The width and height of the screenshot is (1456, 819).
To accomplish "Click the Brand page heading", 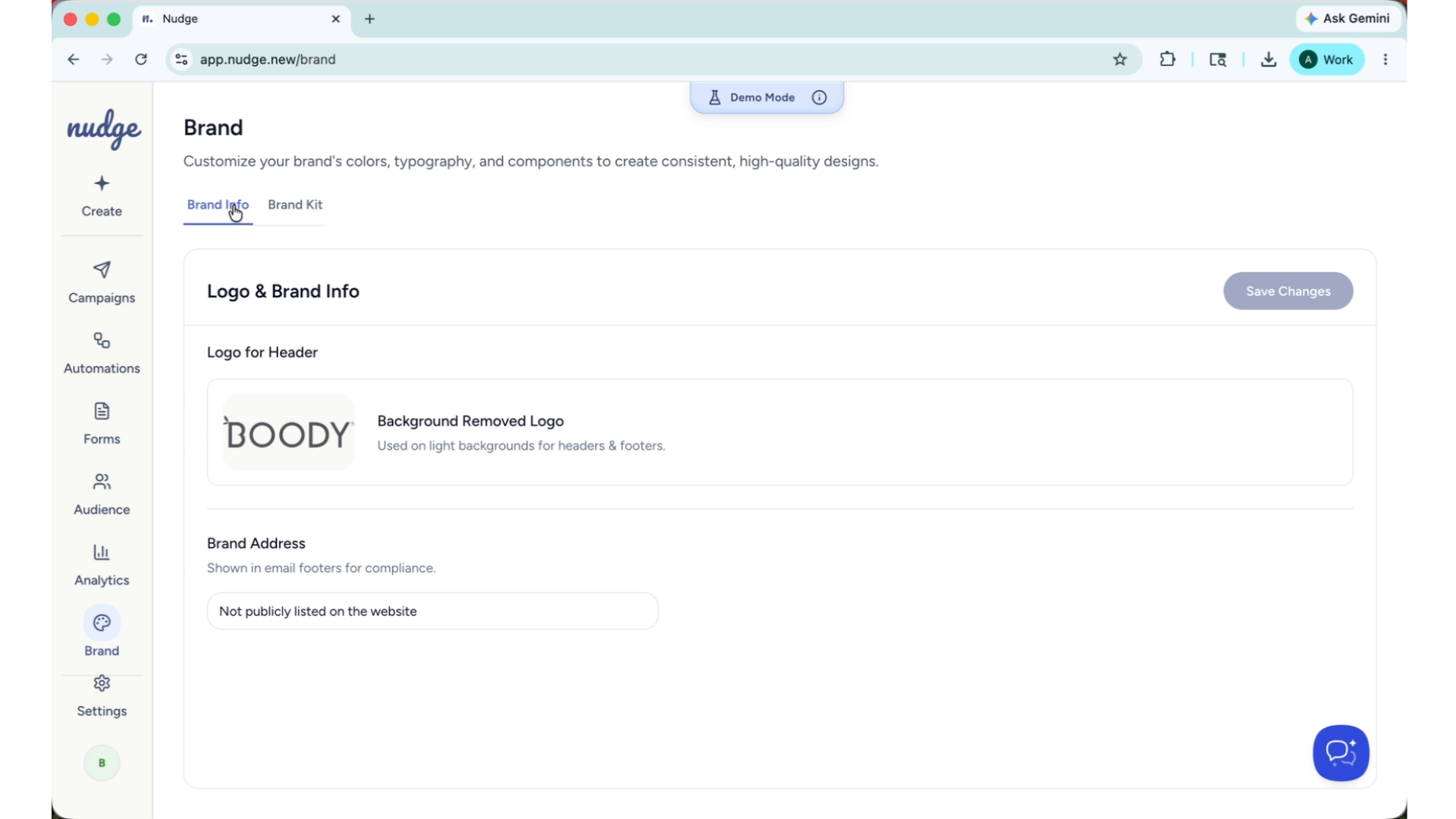I will (x=213, y=127).
